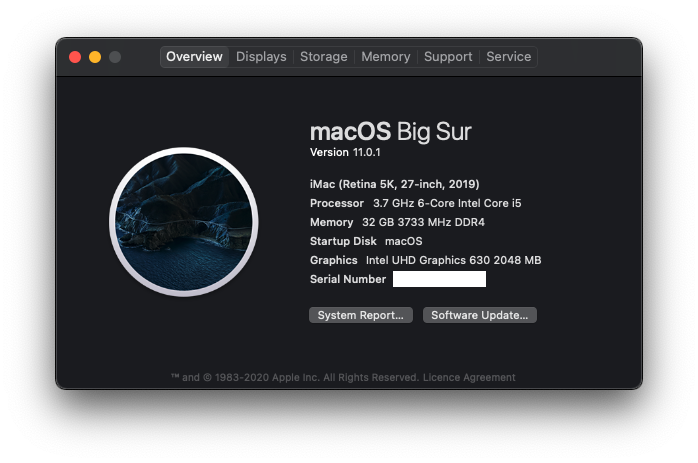This screenshot has height=463, width=698.
Task: Minimize the window with yellow button
Action: tap(95, 57)
